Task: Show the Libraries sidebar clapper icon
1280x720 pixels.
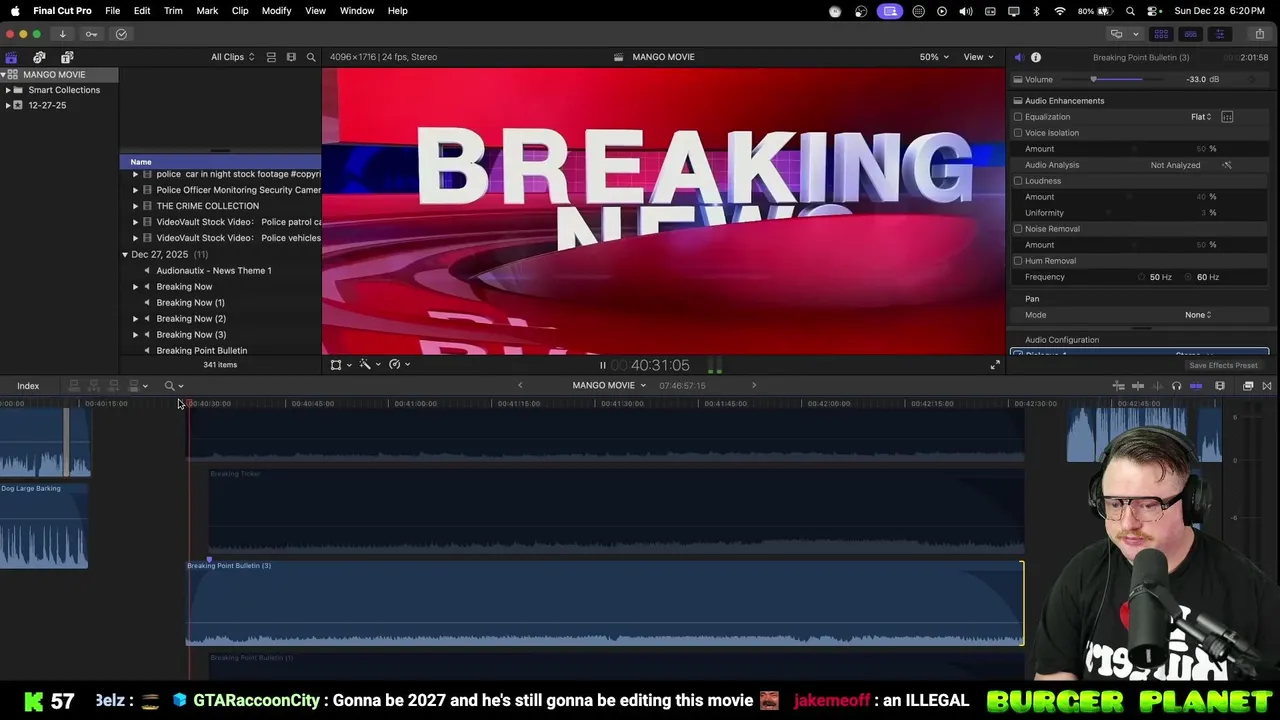Action: (x=11, y=57)
